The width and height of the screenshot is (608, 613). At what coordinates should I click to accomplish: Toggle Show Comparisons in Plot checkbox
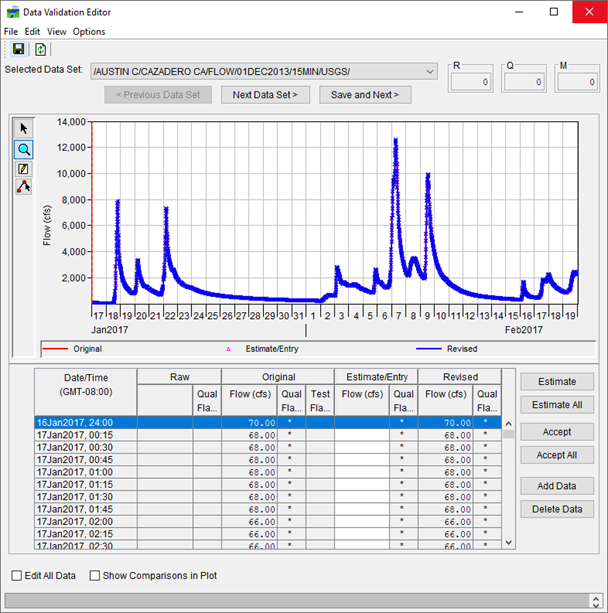tap(95, 575)
